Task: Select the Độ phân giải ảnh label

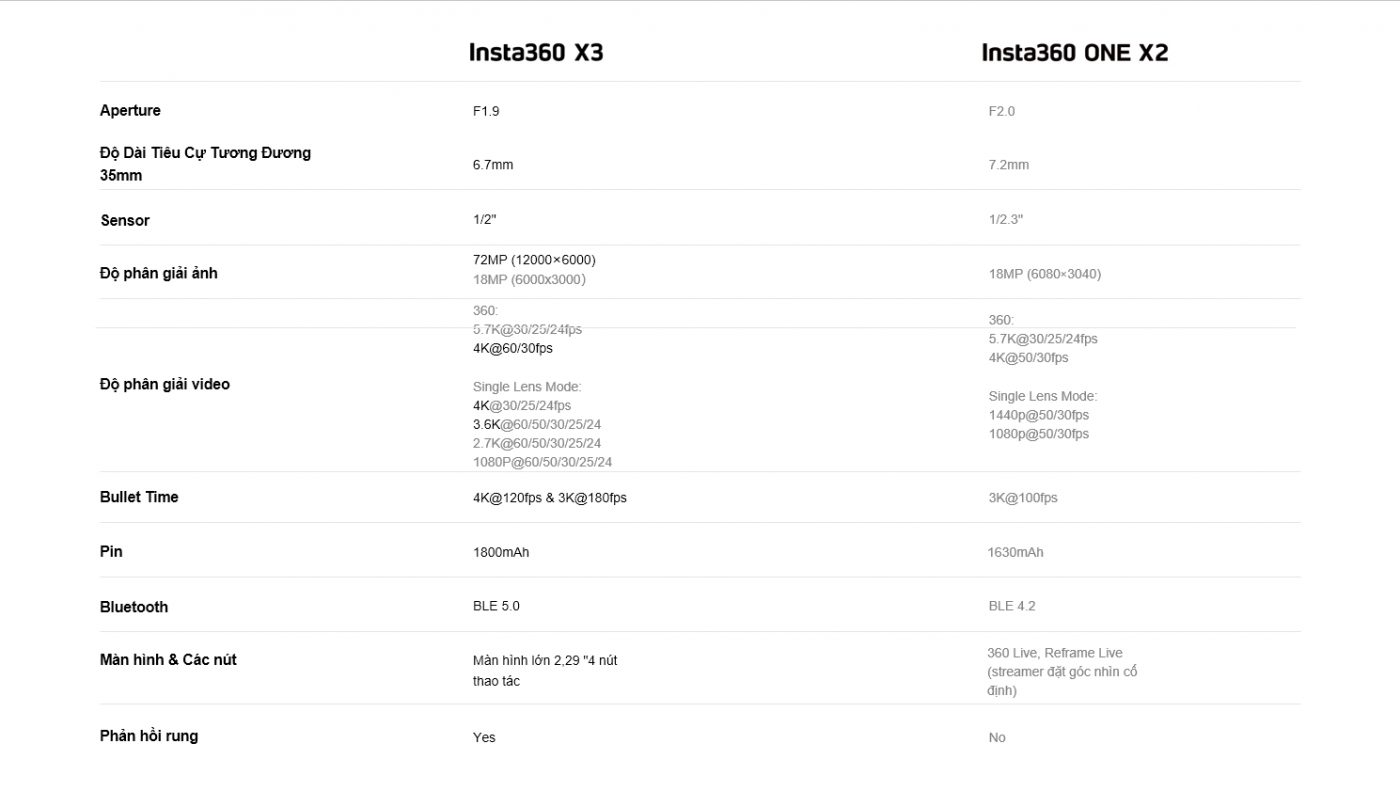Action: [158, 273]
